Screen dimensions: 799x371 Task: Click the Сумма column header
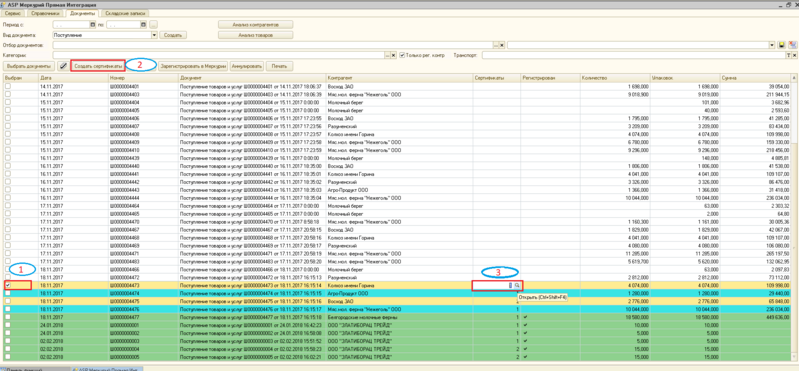pyautogui.click(x=755, y=78)
